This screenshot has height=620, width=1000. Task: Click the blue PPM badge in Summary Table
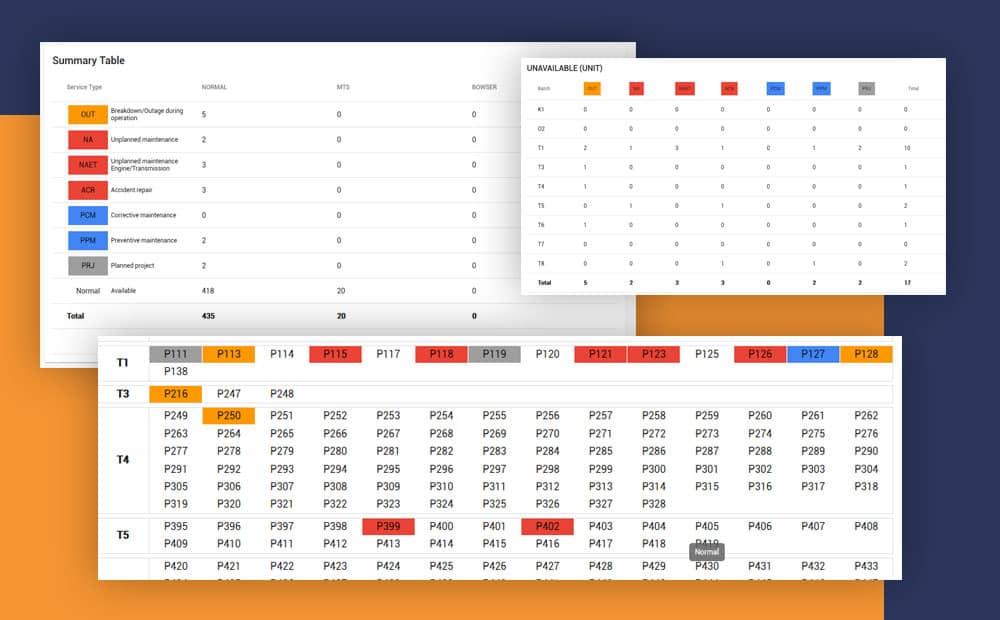tap(88, 240)
